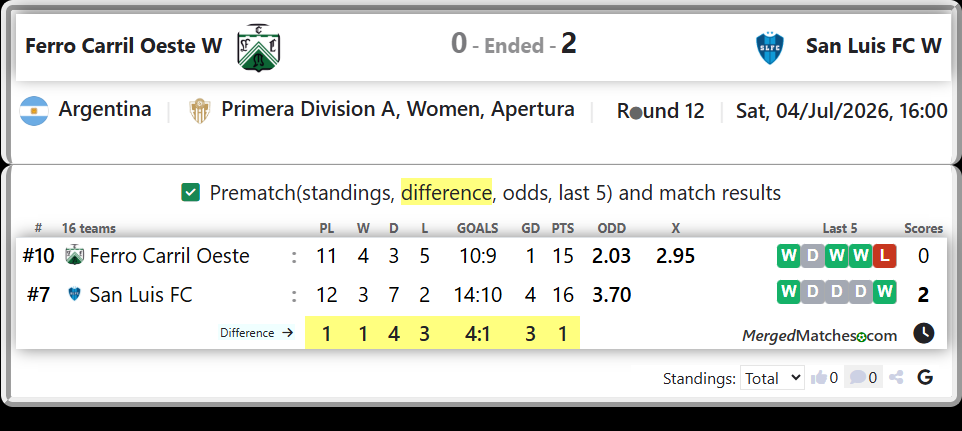
Task: Open comments via speech bubble icon
Action: [857, 378]
